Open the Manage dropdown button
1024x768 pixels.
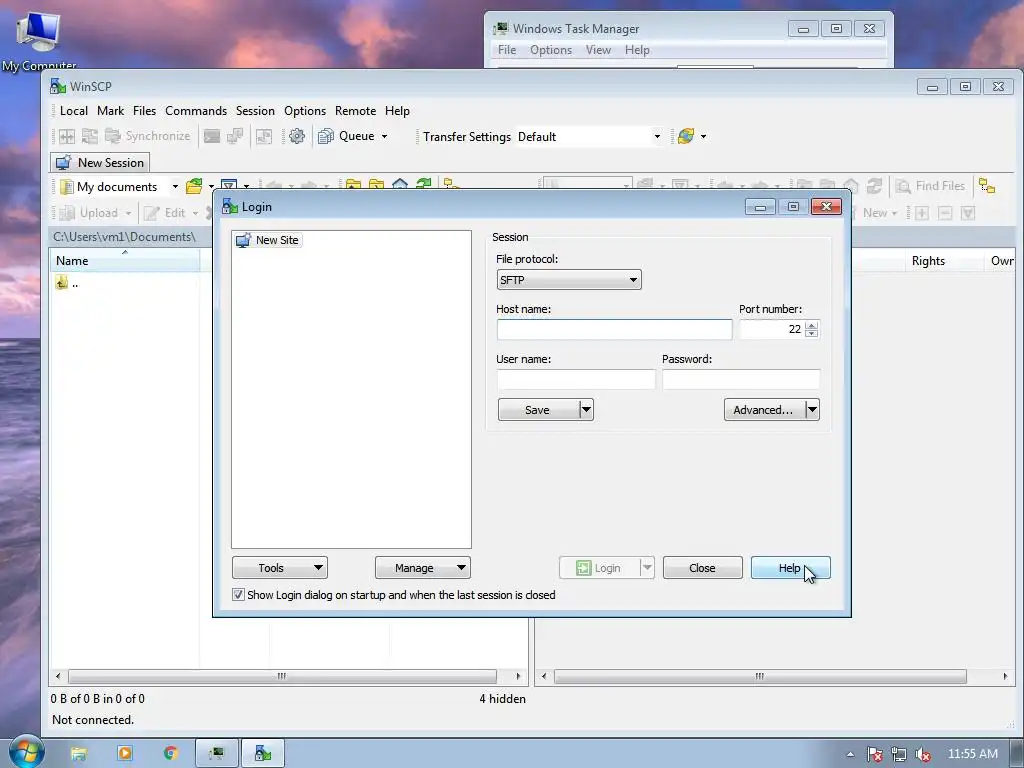tap(423, 568)
